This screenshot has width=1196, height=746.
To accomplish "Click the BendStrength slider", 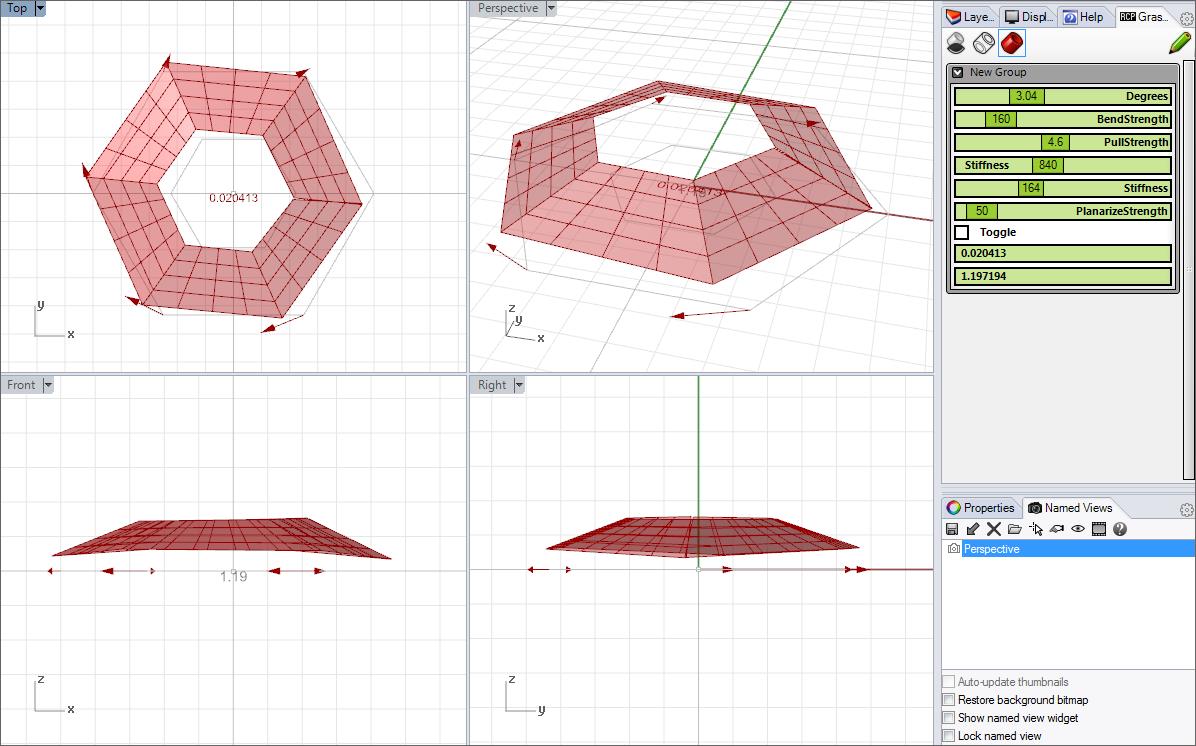I will (x=1061, y=119).
